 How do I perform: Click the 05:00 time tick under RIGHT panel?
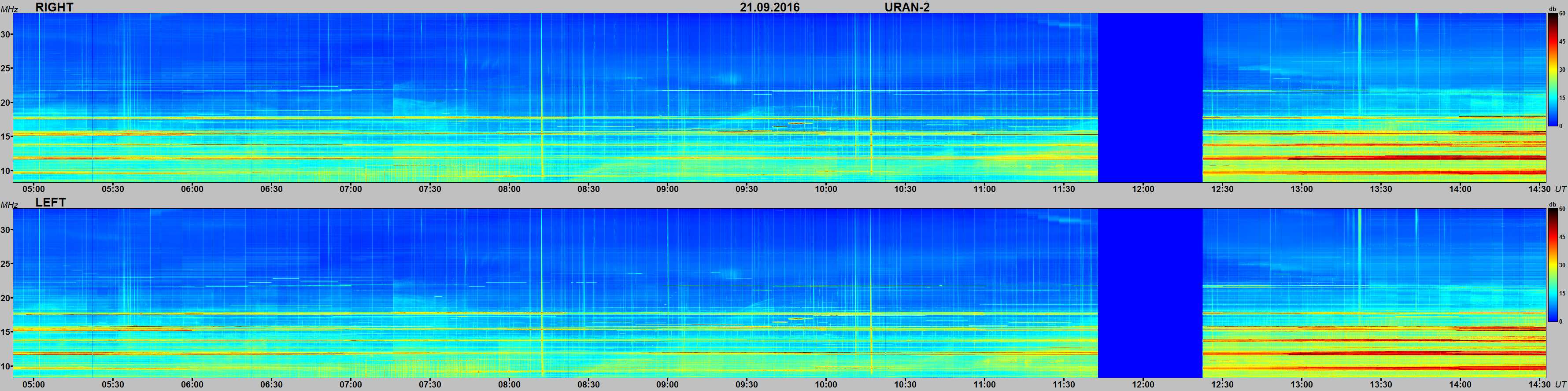pyautogui.click(x=33, y=189)
